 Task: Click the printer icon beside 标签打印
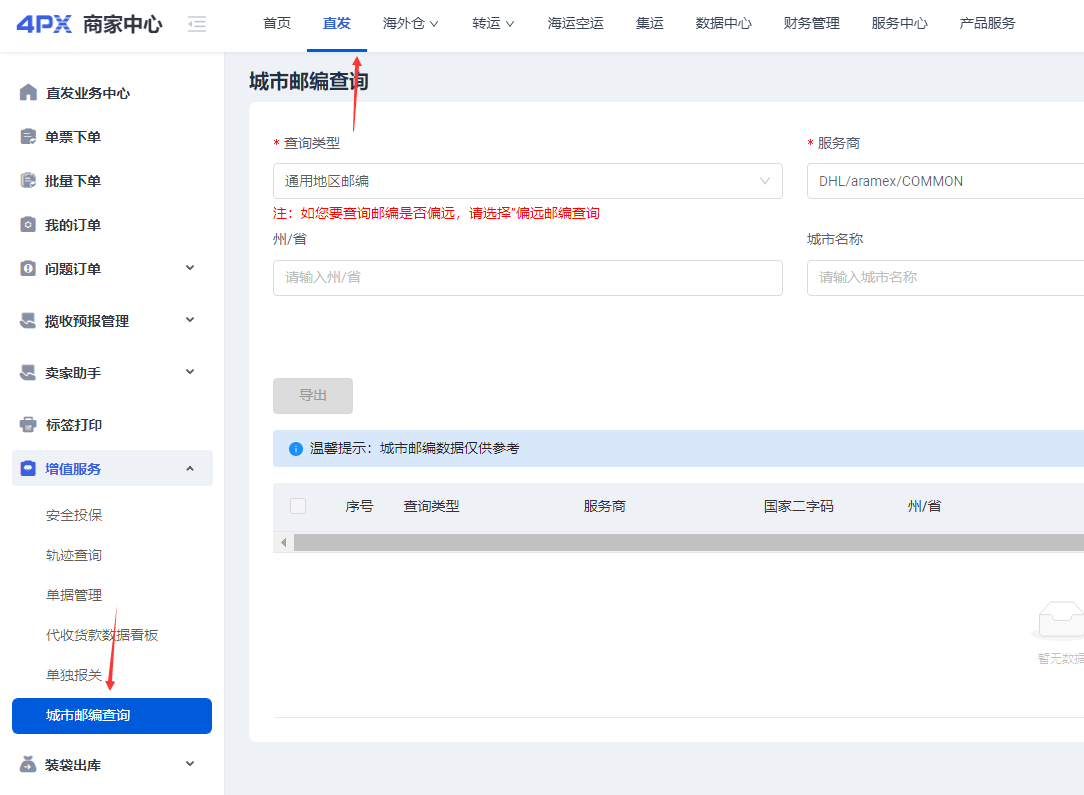click(28, 424)
